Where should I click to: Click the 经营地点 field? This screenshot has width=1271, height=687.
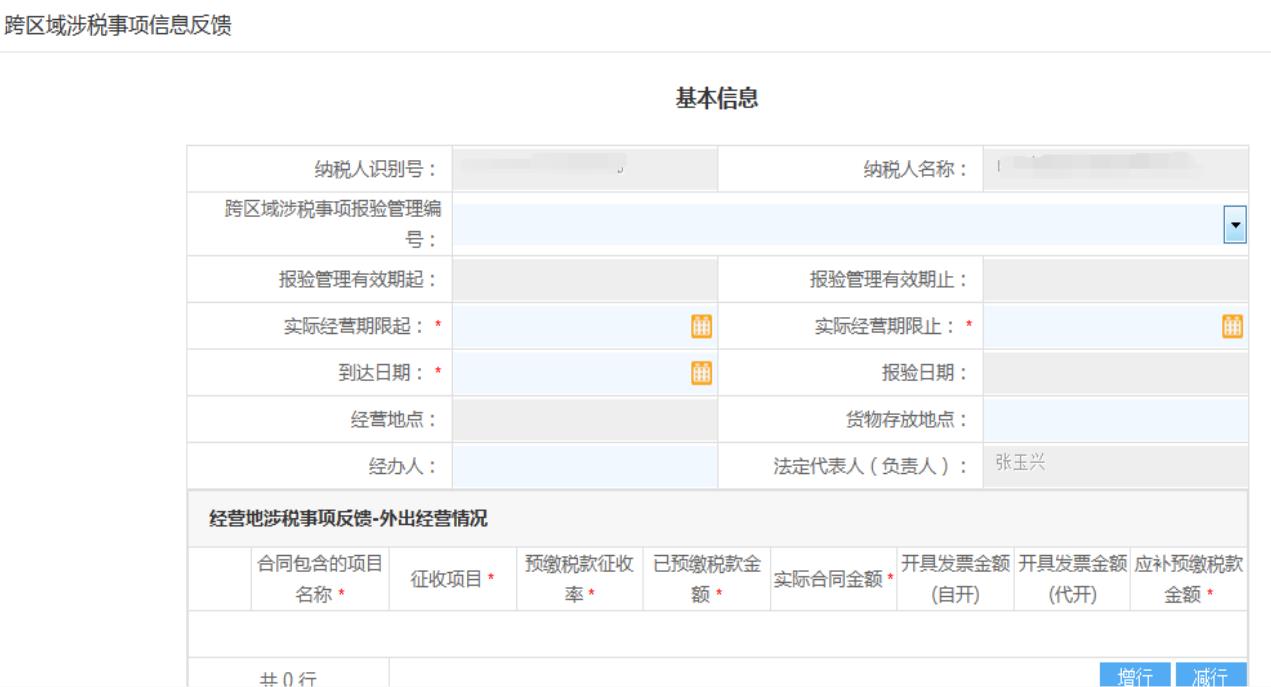point(585,420)
